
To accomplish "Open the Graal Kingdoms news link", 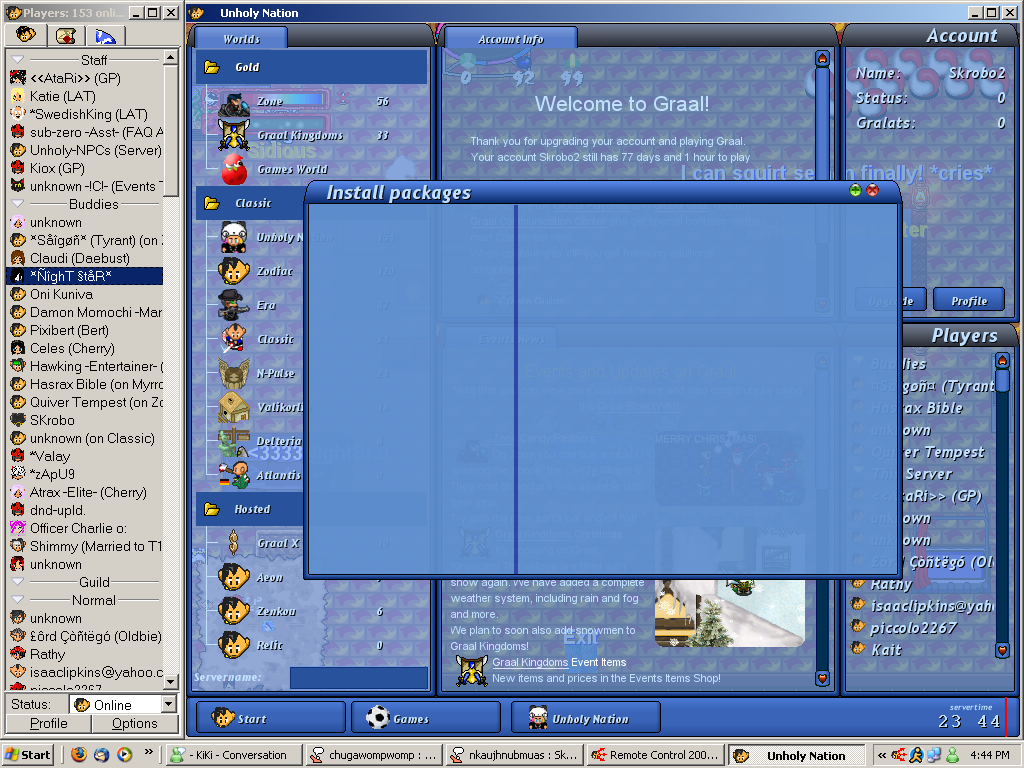I will click(529, 662).
